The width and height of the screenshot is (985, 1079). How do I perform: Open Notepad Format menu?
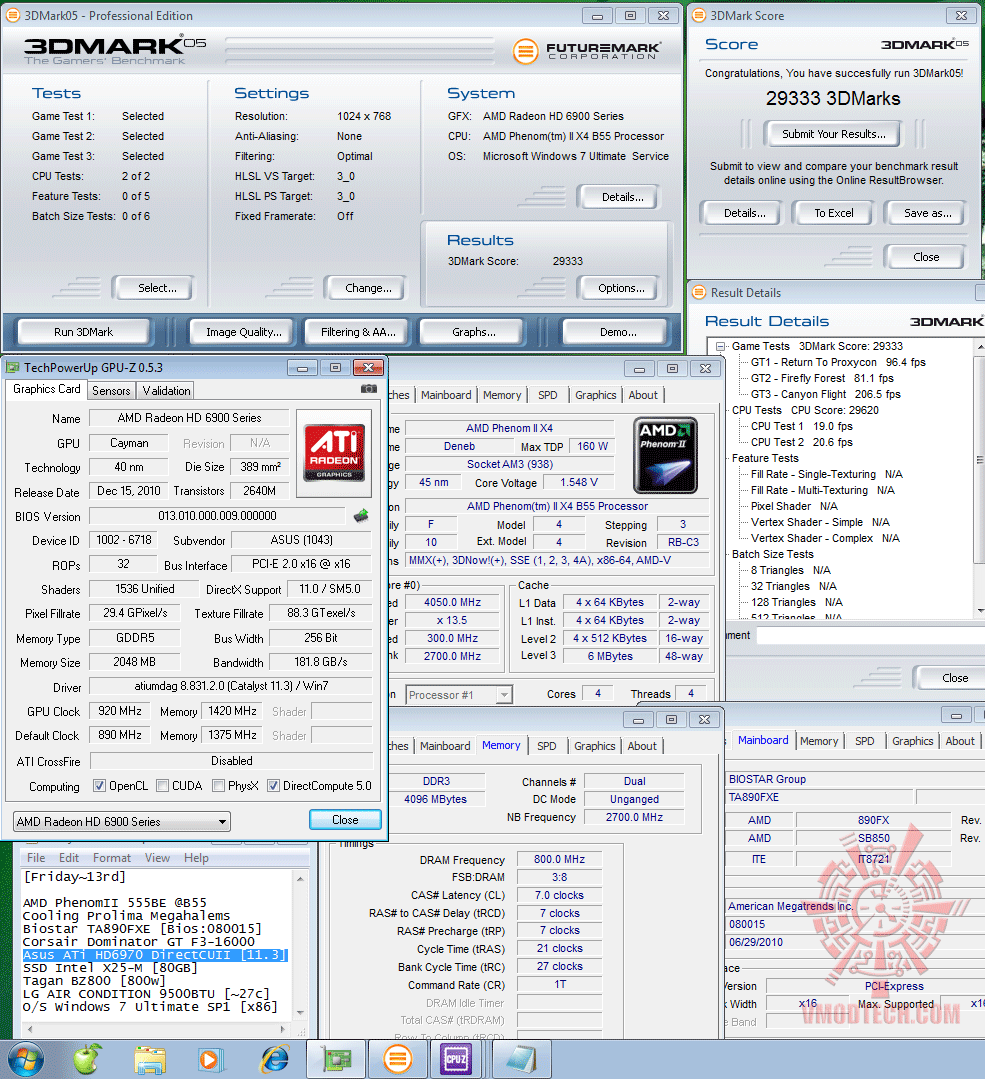(x=112, y=858)
